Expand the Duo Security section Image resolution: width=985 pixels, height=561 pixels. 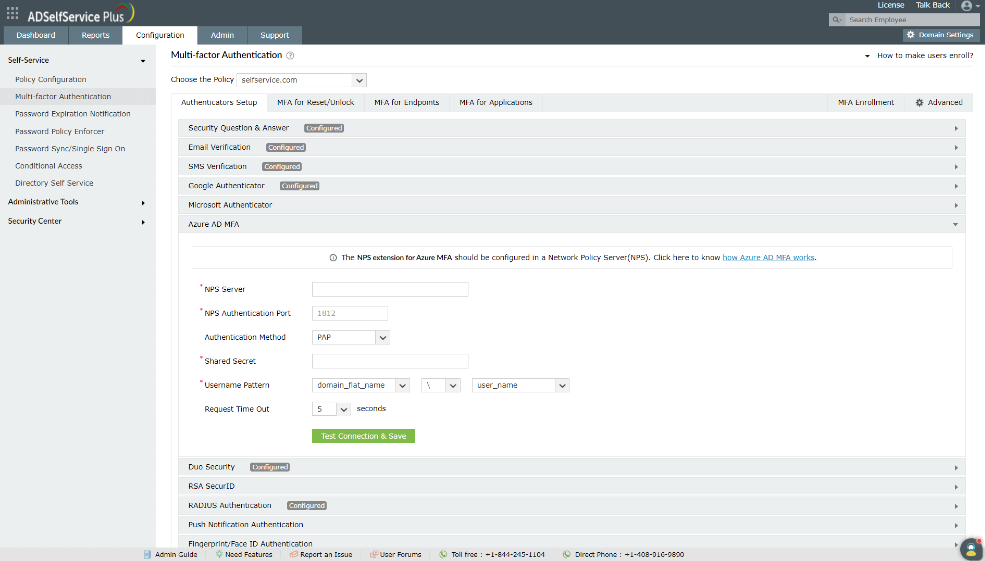pos(572,467)
